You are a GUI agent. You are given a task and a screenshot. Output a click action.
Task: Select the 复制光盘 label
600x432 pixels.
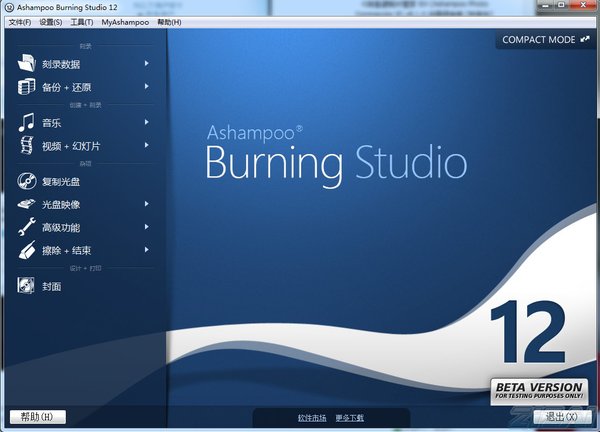point(61,182)
